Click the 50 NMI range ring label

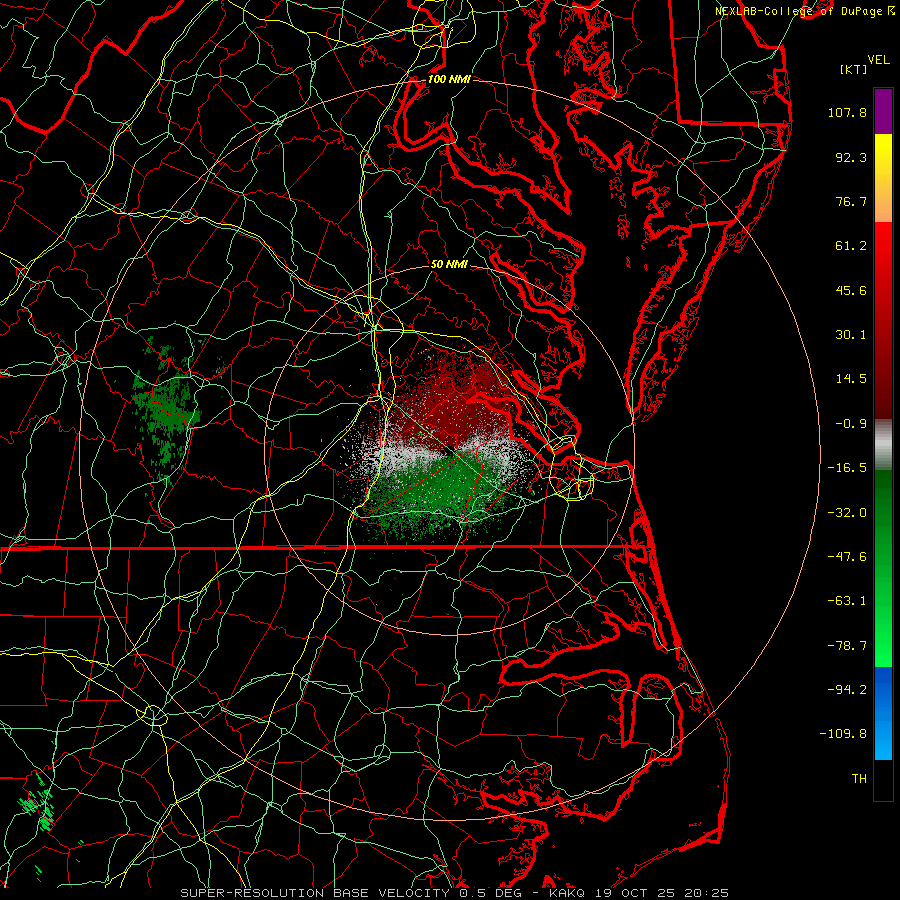[449, 264]
